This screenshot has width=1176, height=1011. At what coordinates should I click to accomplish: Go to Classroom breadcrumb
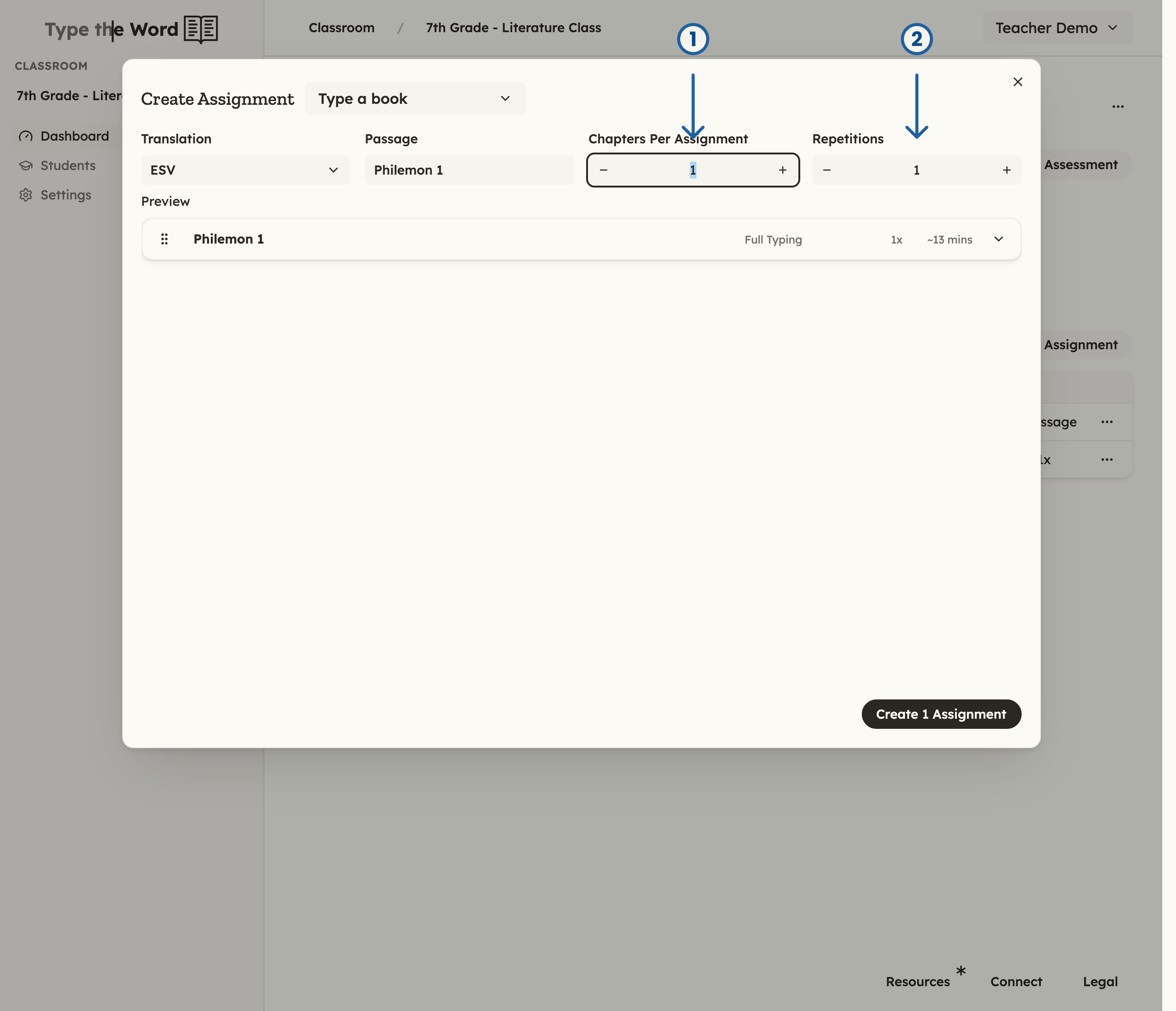342,28
